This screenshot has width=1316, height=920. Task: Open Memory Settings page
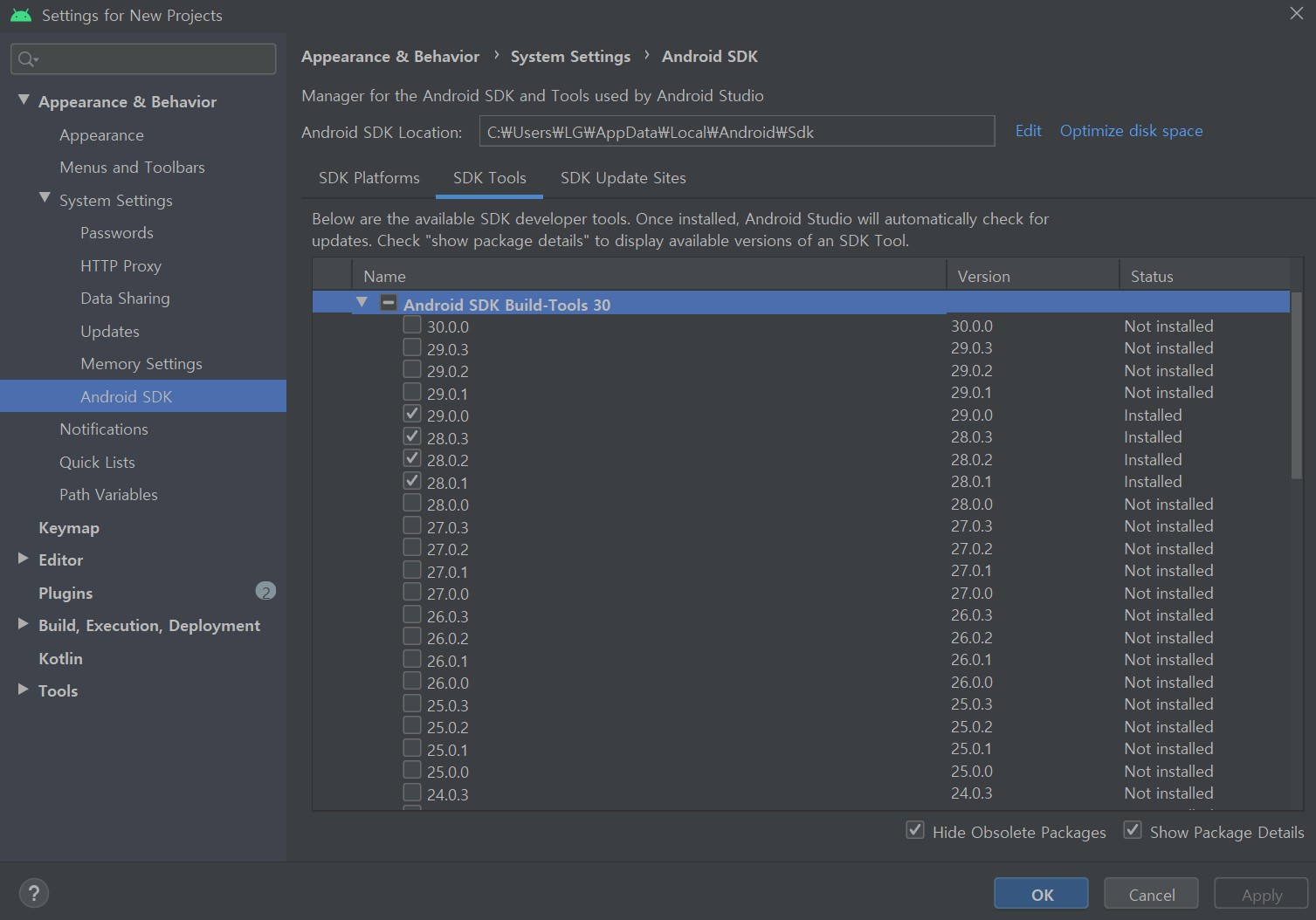[141, 364]
